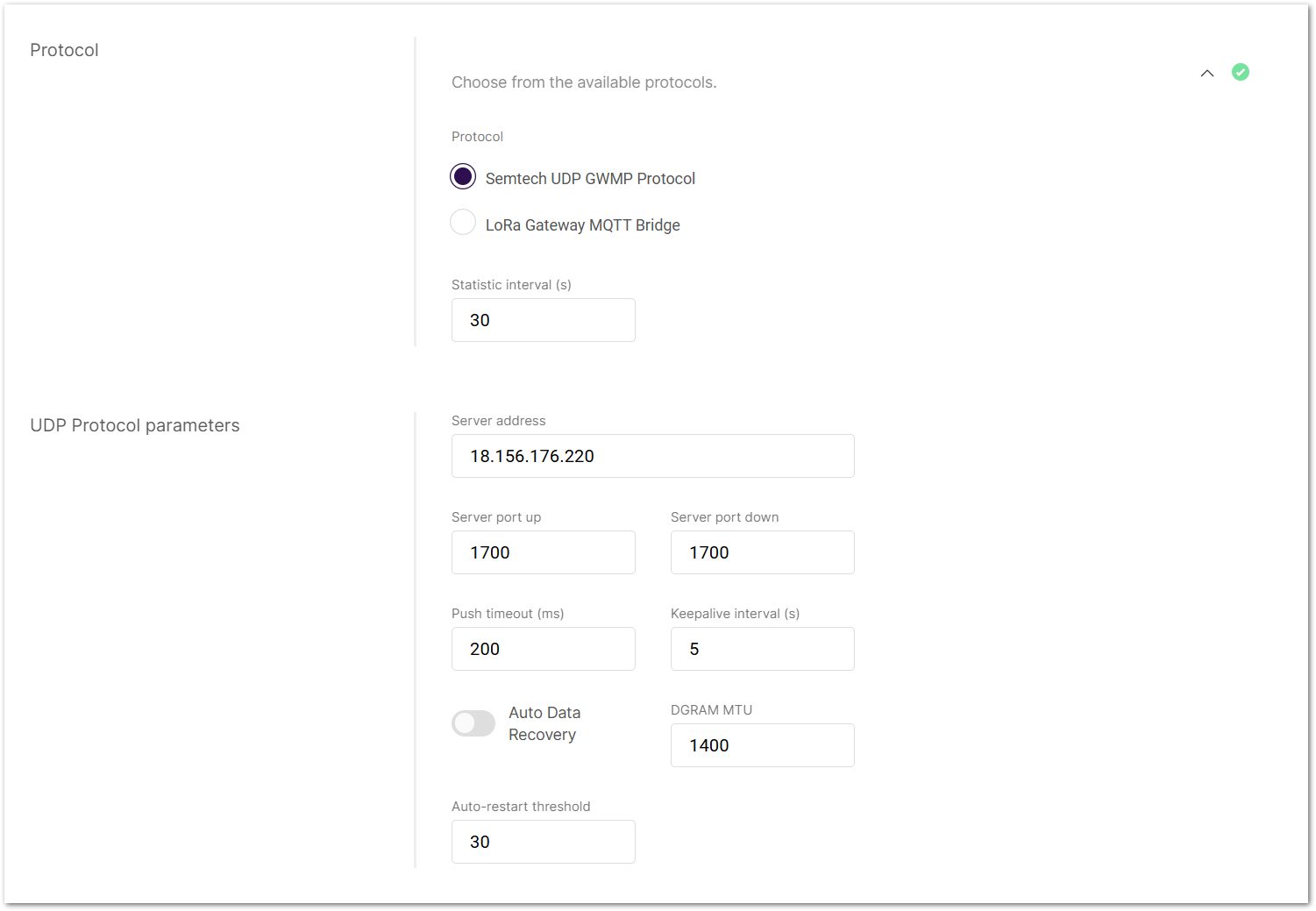This screenshot has width=1316, height=911.
Task: Click the Keepalive interval field
Action: click(762, 649)
